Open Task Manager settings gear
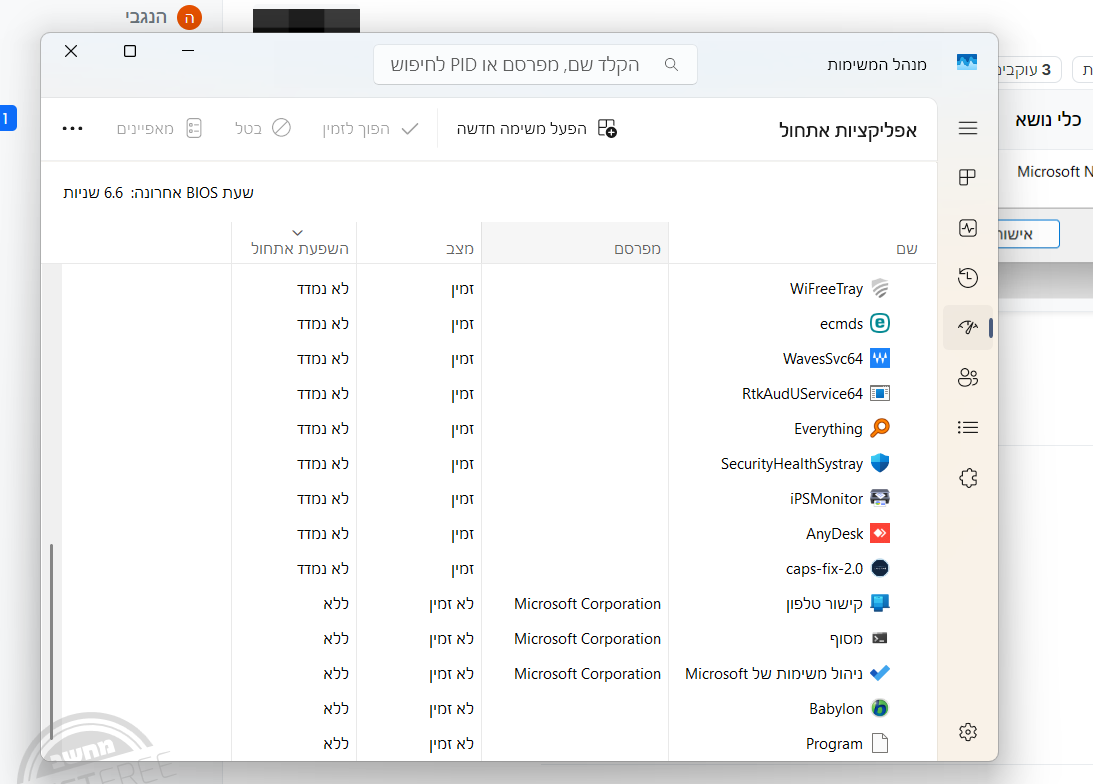The width and height of the screenshot is (1093, 784). 967,732
